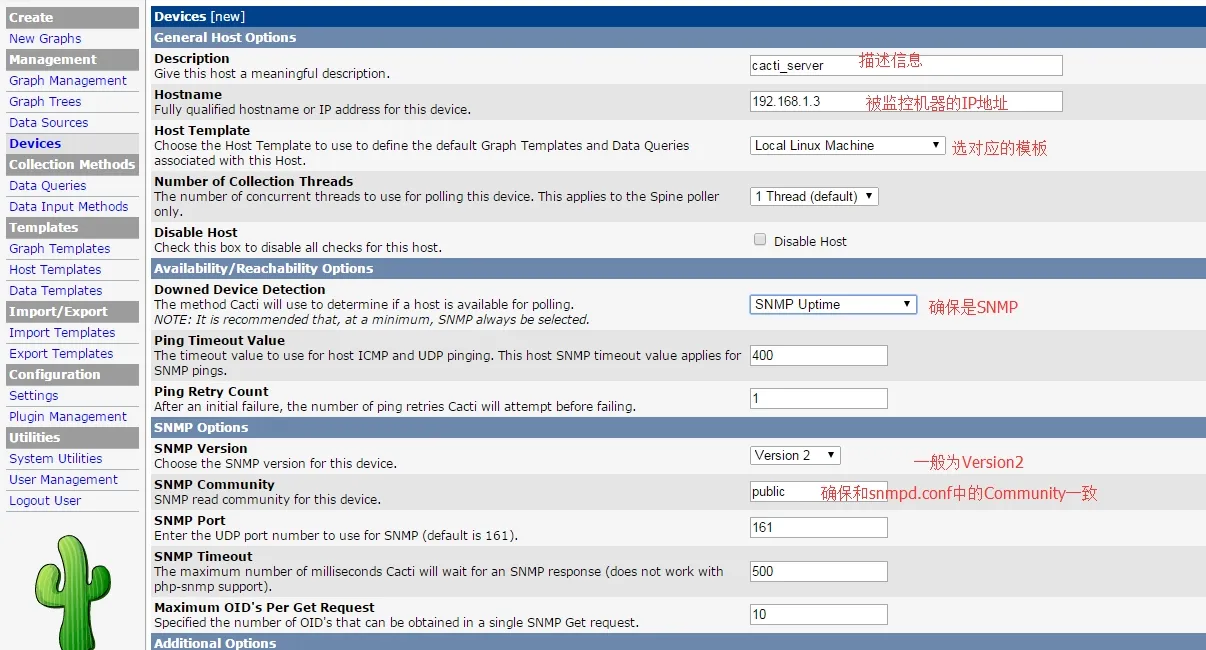
Task: Open Import Templates page
Action: pos(62,332)
